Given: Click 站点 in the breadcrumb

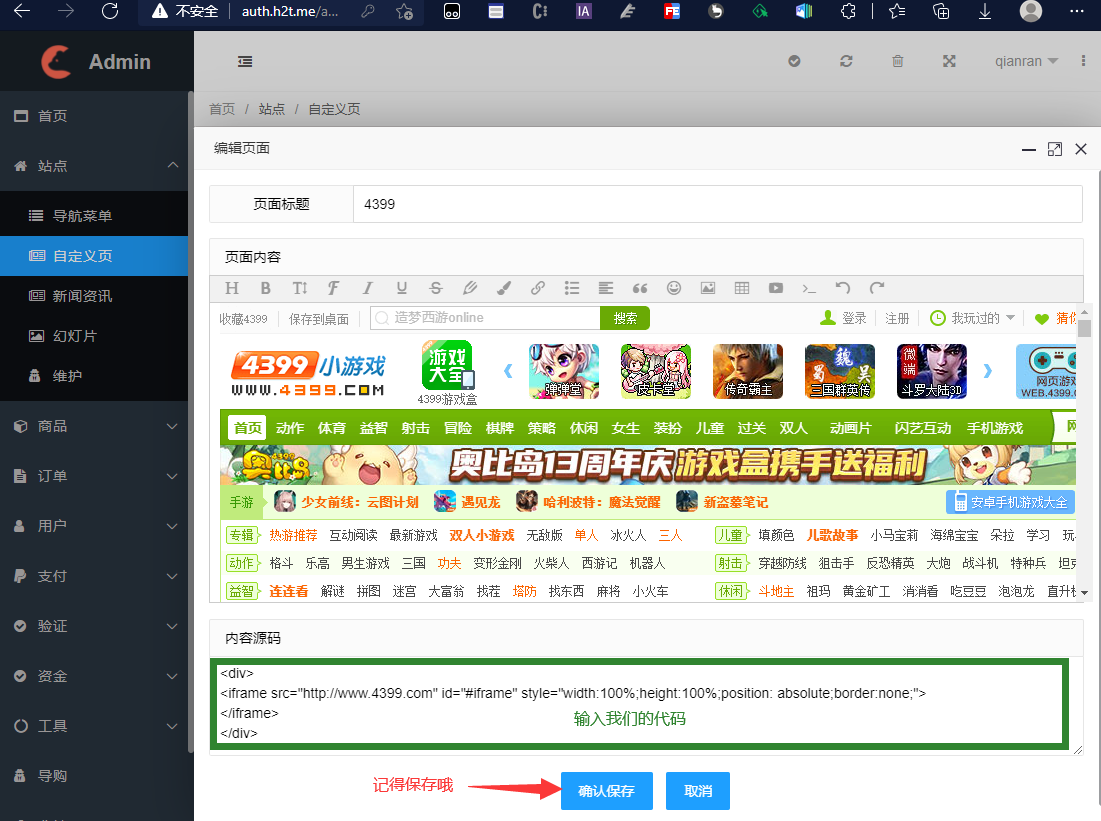Looking at the screenshot, I should [272, 109].
